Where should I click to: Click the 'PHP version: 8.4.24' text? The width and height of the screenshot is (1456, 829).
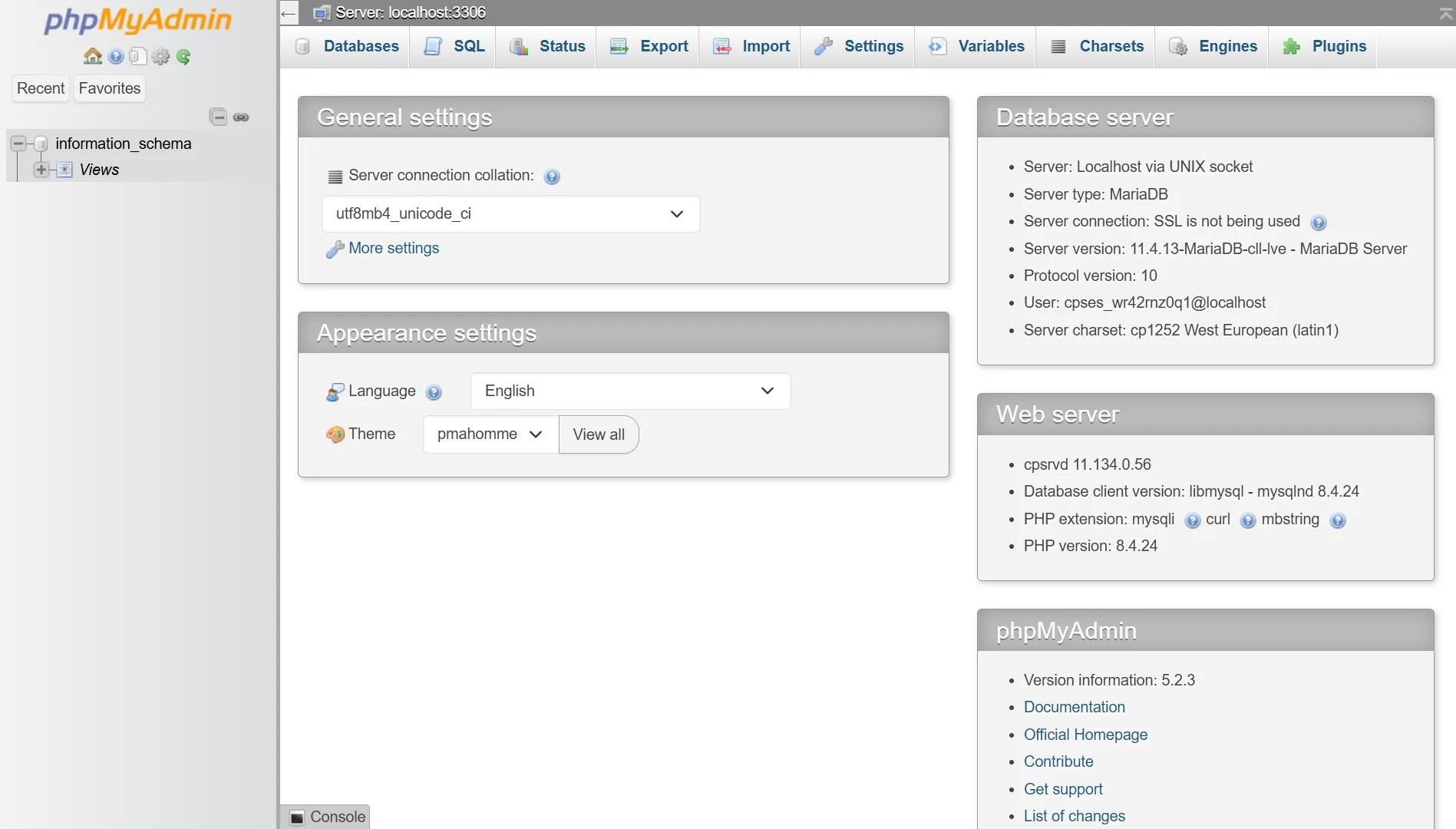click(x=1091, y=546)
